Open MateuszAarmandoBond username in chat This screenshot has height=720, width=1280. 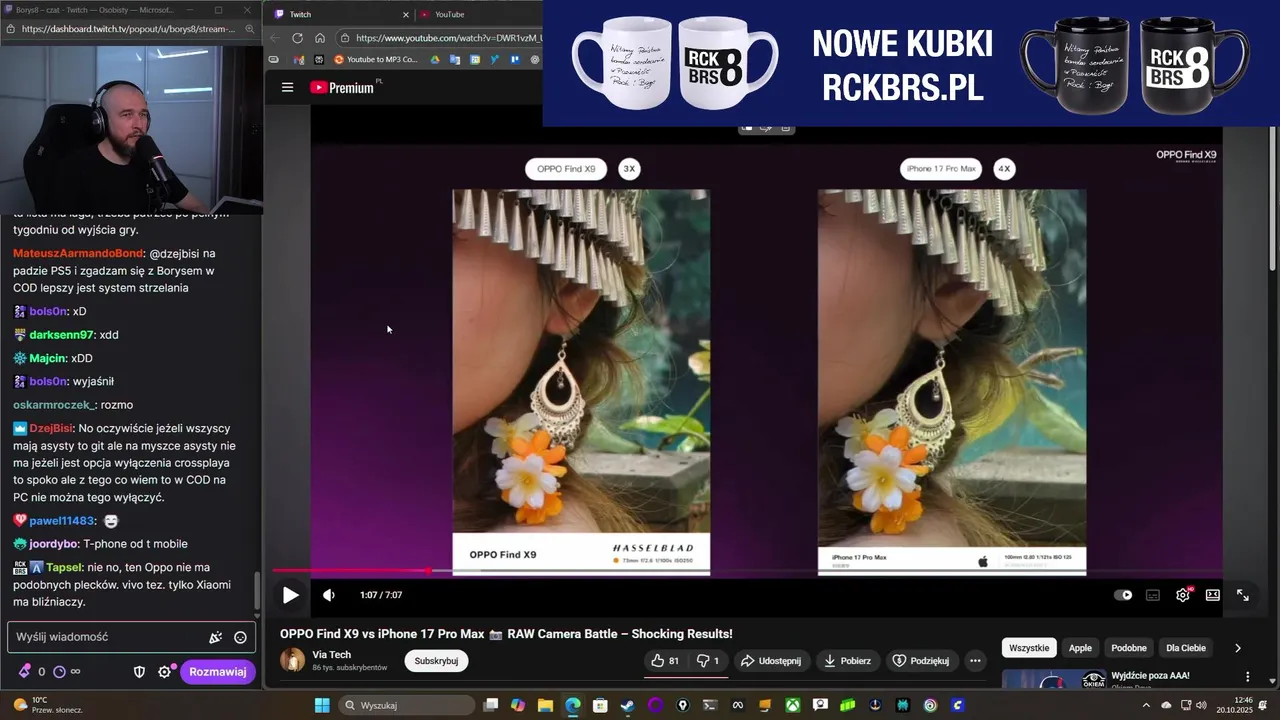click(78, 254)
